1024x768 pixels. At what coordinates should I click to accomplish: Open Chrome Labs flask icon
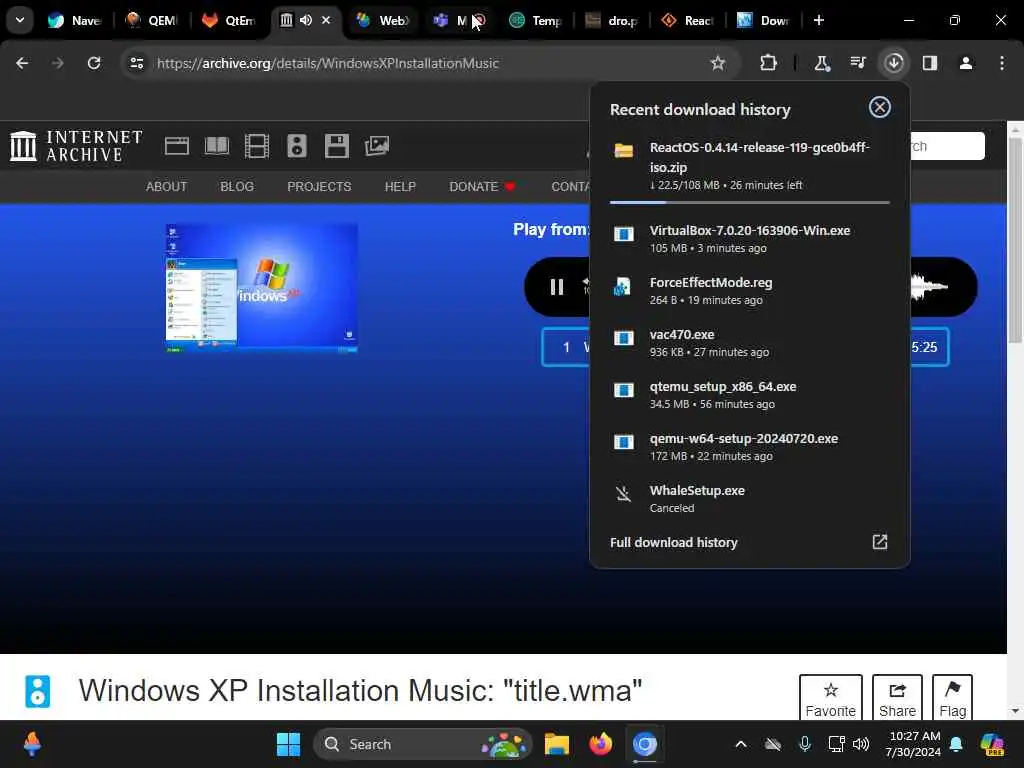point(822,63)
